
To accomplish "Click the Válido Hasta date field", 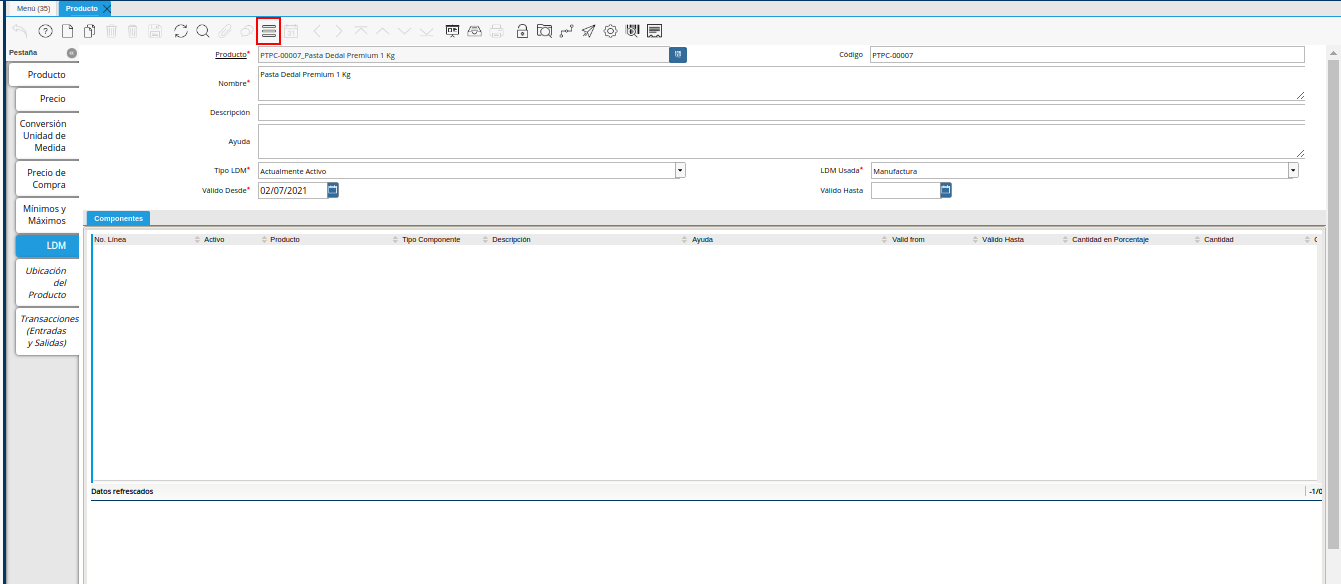I will pos(905,189).
